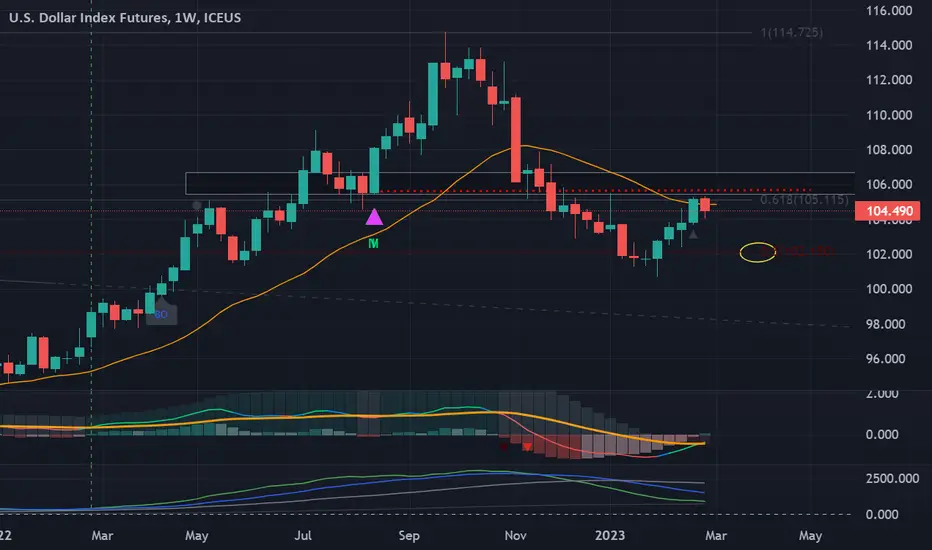This screenshot has width=932, height=550.
Task: Click the May 2022 time axis label
Action: (x=197, y=536)
